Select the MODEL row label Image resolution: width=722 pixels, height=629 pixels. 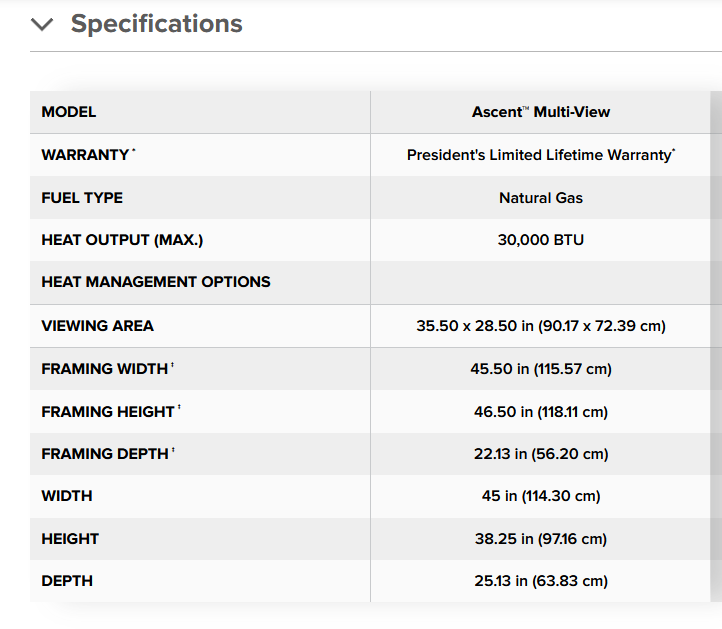(x=69, y=112)
